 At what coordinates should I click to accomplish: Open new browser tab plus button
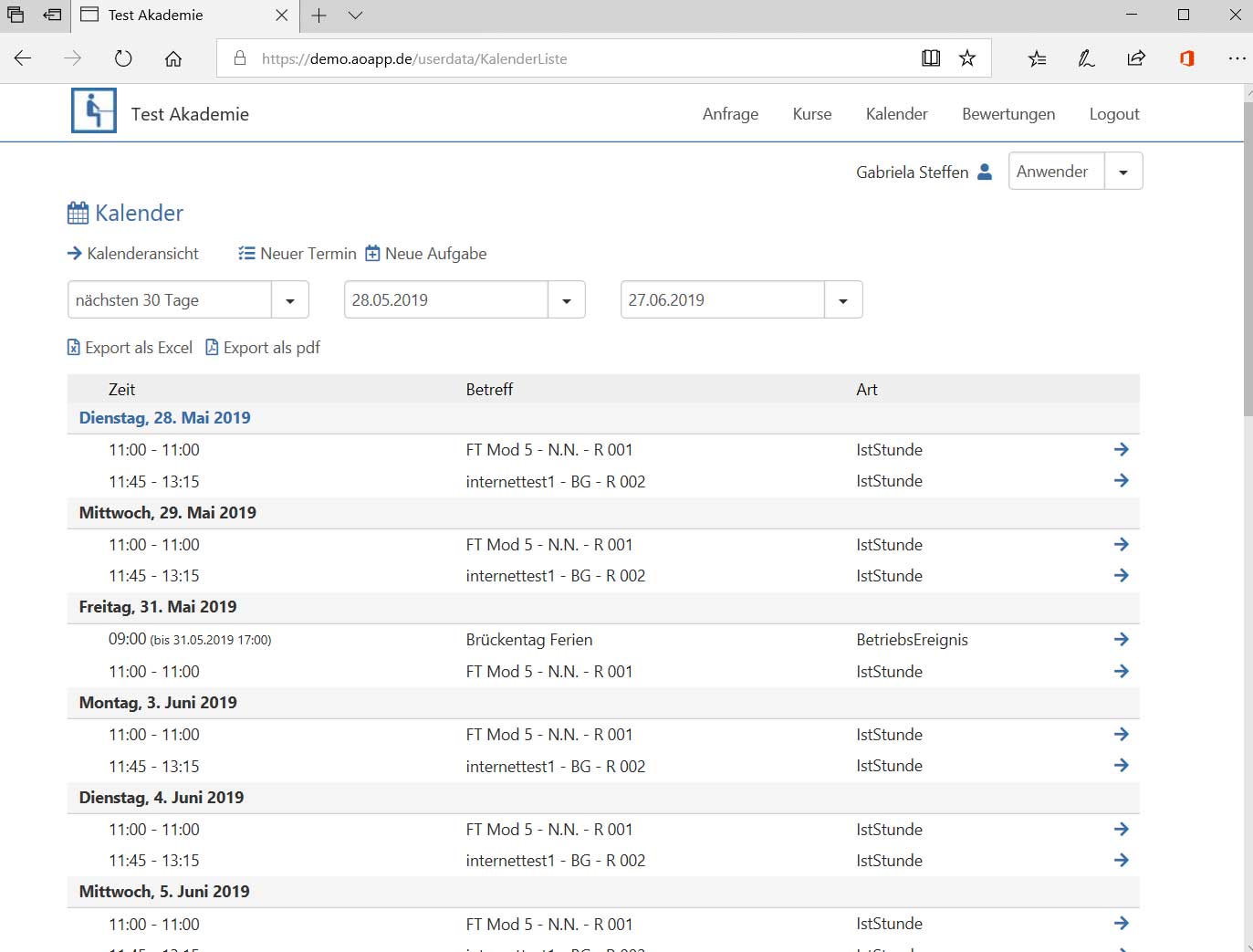[x=318, y=16]
